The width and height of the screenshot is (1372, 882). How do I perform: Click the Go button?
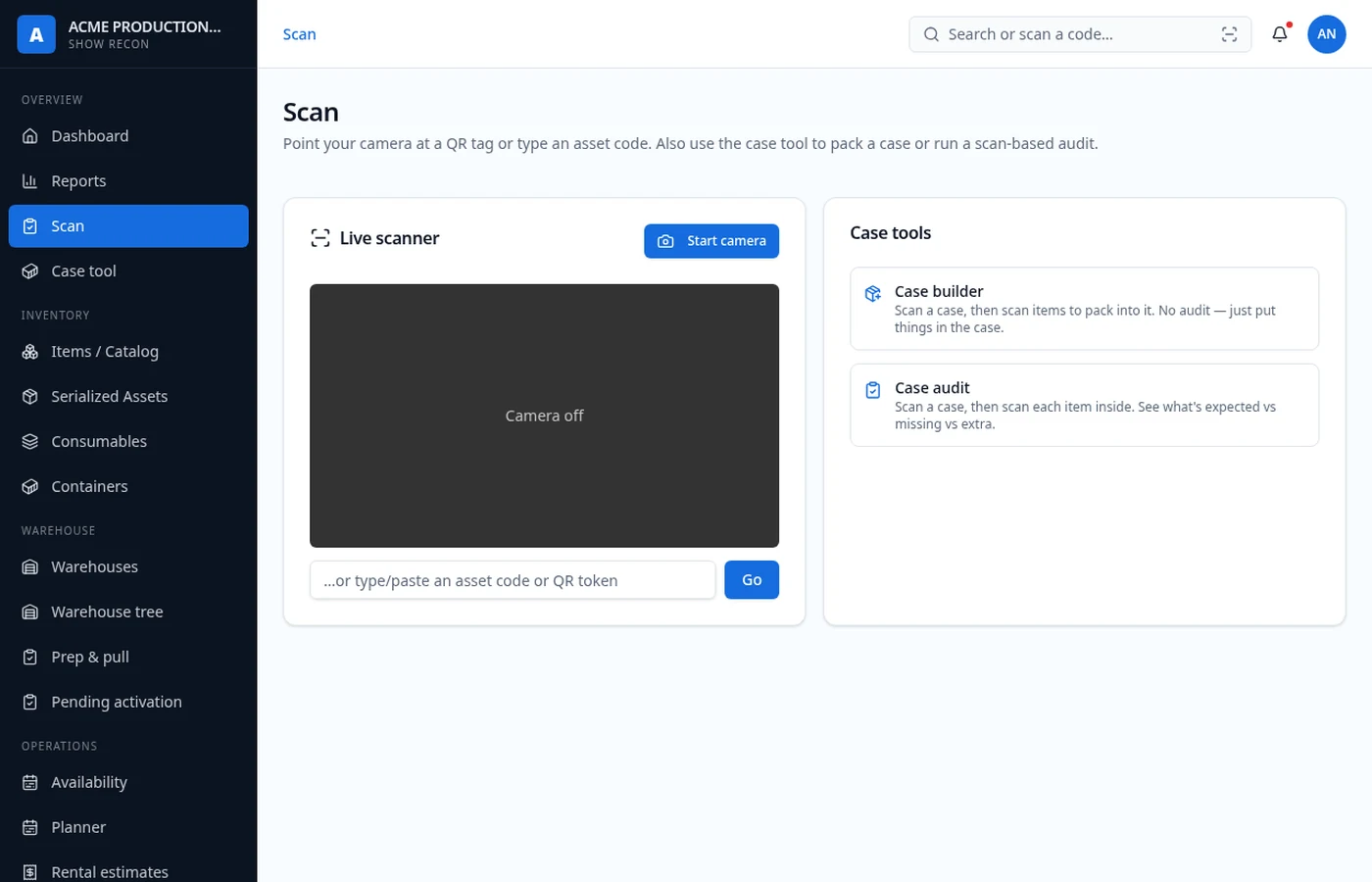pos(752,580)
